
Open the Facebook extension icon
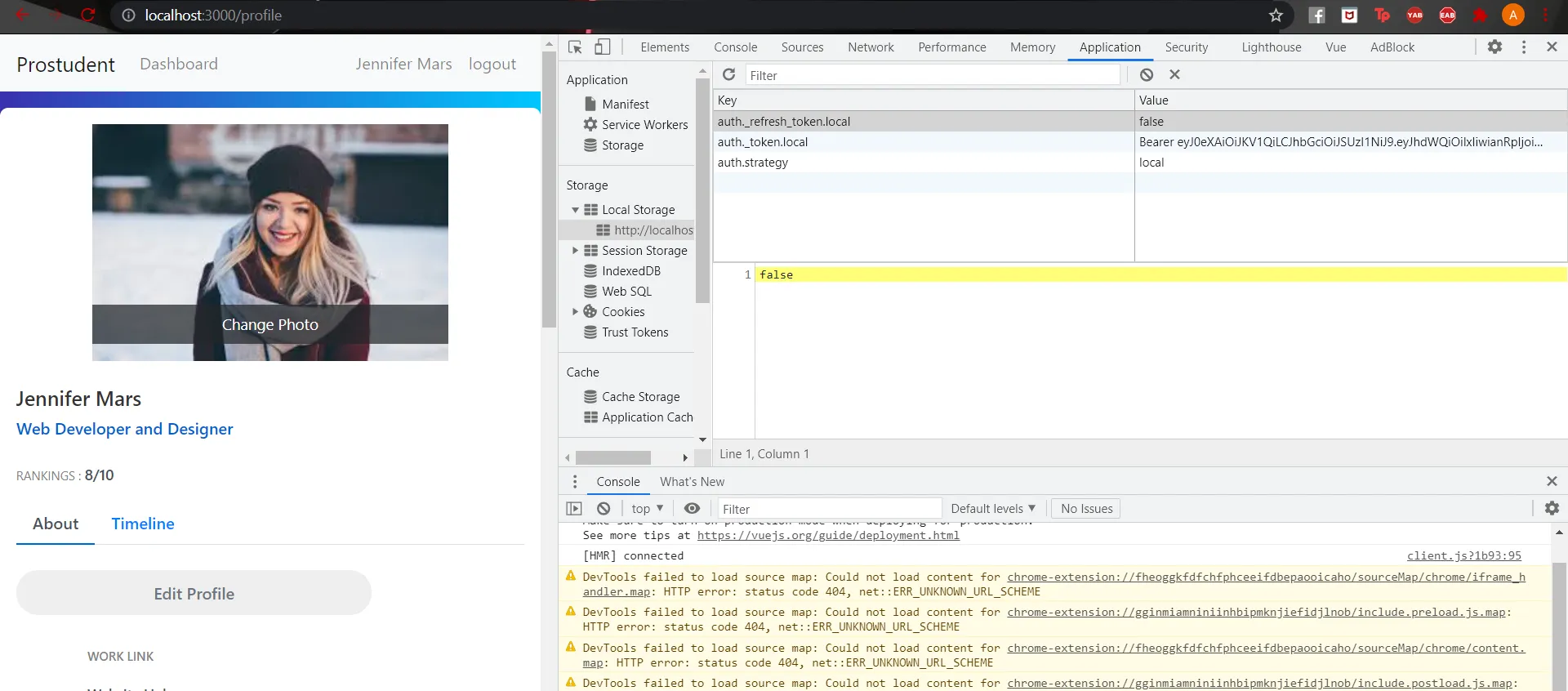[x=1316, y=15]
